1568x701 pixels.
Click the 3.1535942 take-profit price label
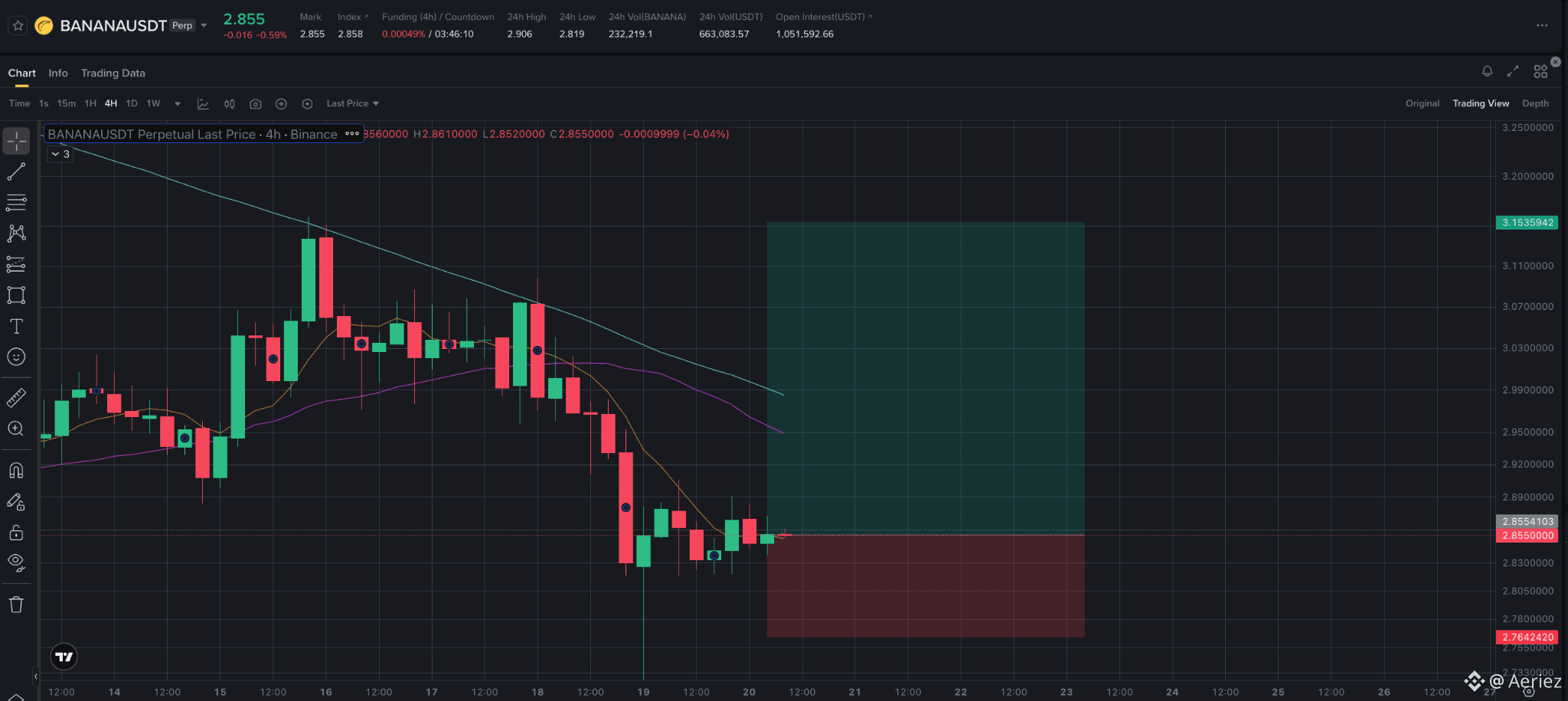[x=1527, y=223]
